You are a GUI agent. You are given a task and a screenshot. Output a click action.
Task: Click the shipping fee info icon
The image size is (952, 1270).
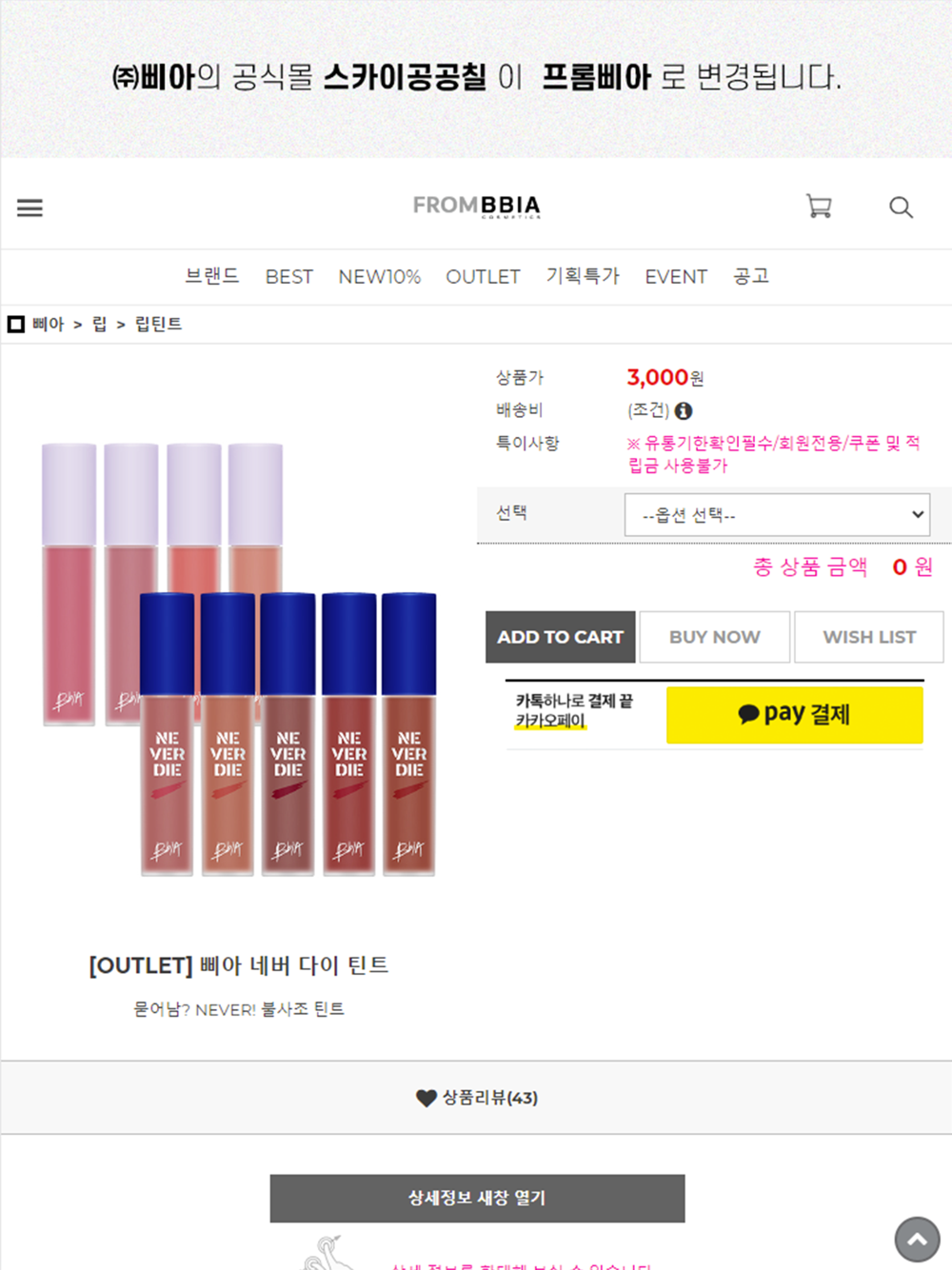(684, 410)
